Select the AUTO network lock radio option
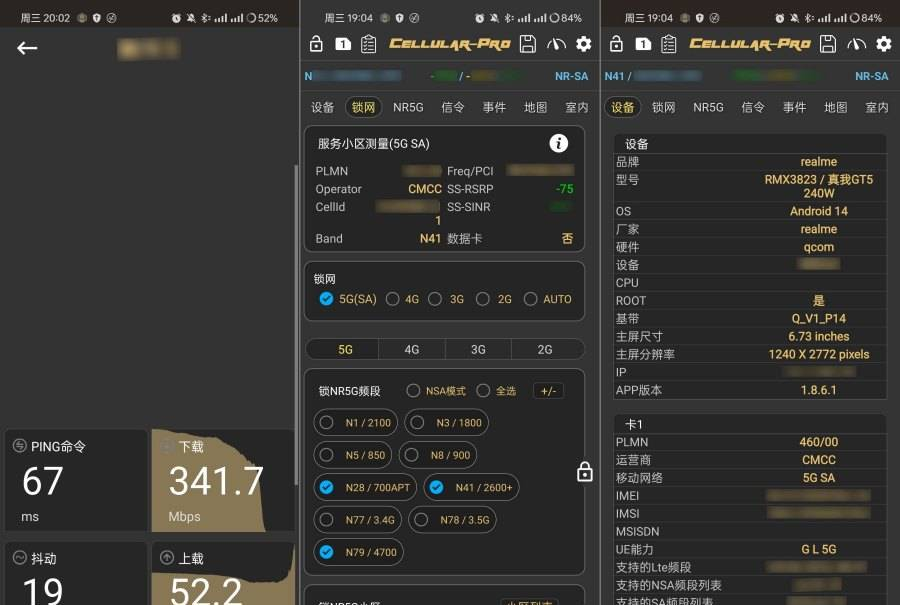This screenshot has height=605, width=900. tap(530, 299)
